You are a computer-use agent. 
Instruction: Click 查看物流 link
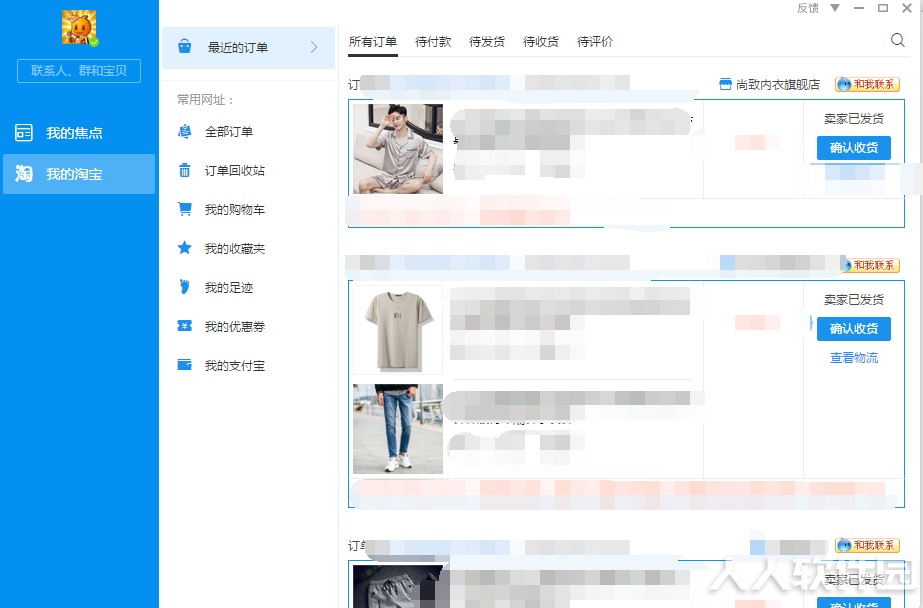pyautogui.click(x=854, y=358)
